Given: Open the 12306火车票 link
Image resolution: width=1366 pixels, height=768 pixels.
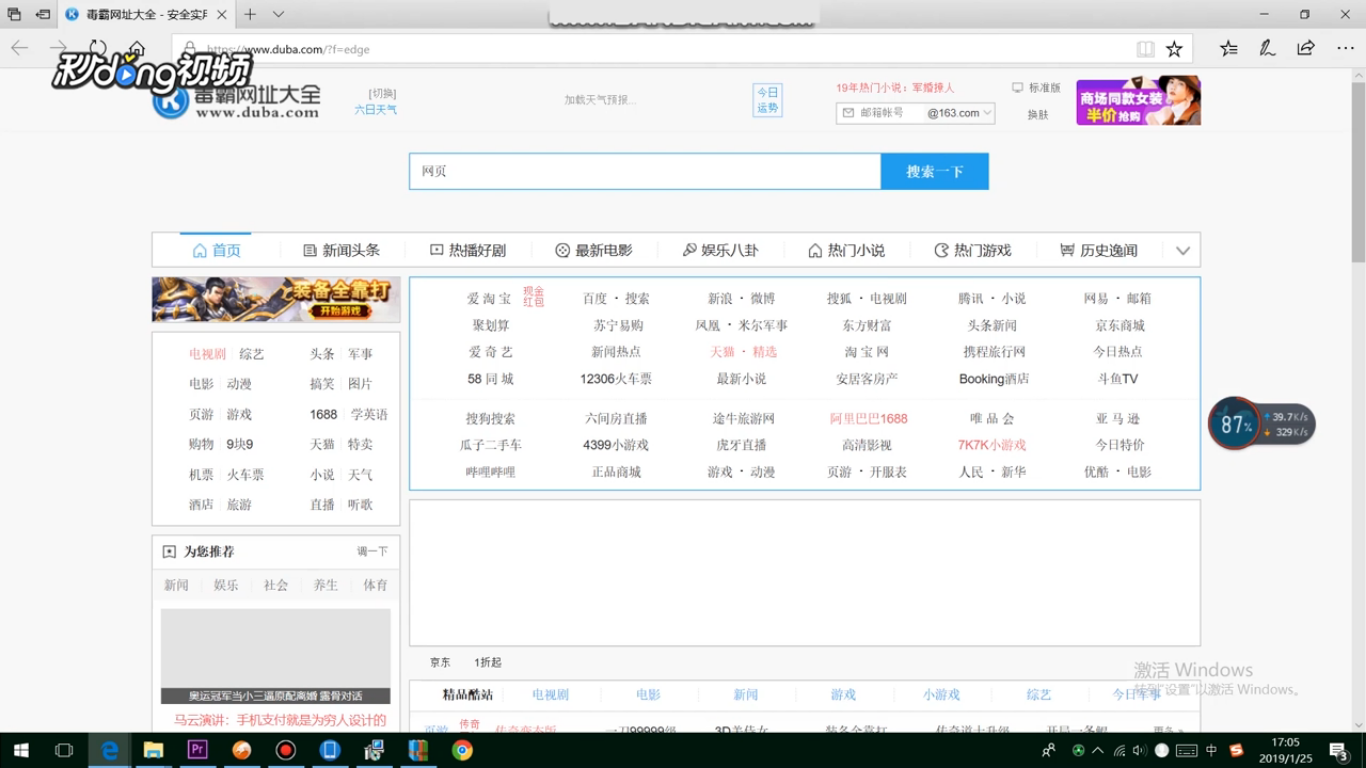Looking at the screenshot, I should (x=616, y=379).
